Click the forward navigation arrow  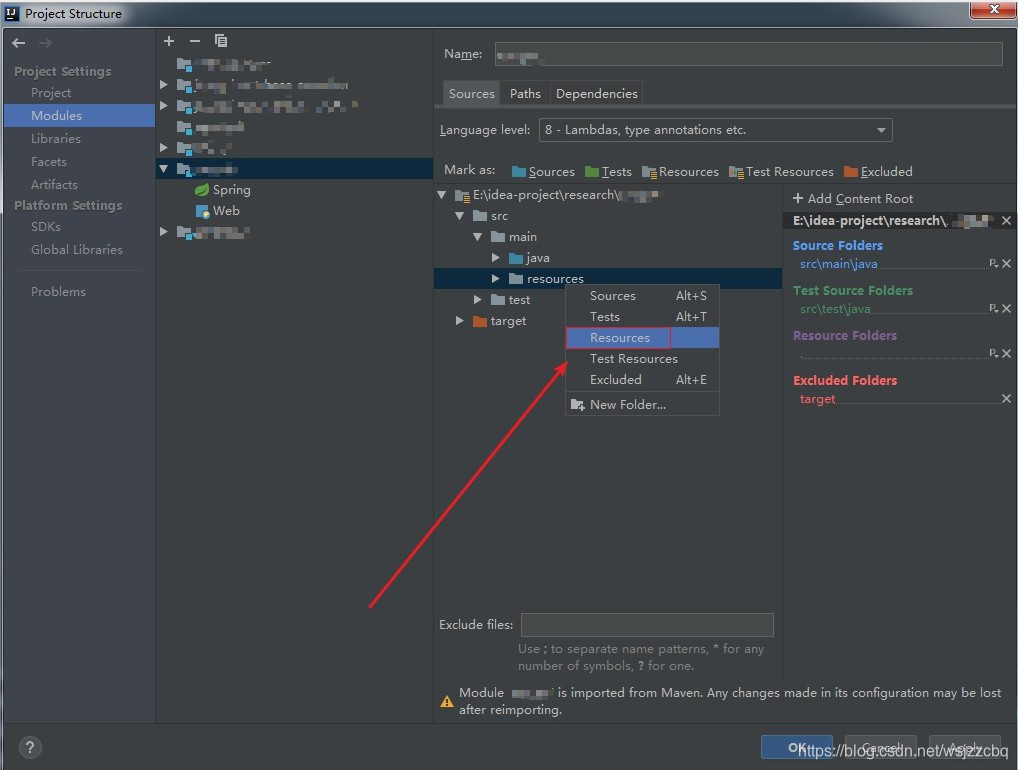pyautogui.click(x=45, y=43)
